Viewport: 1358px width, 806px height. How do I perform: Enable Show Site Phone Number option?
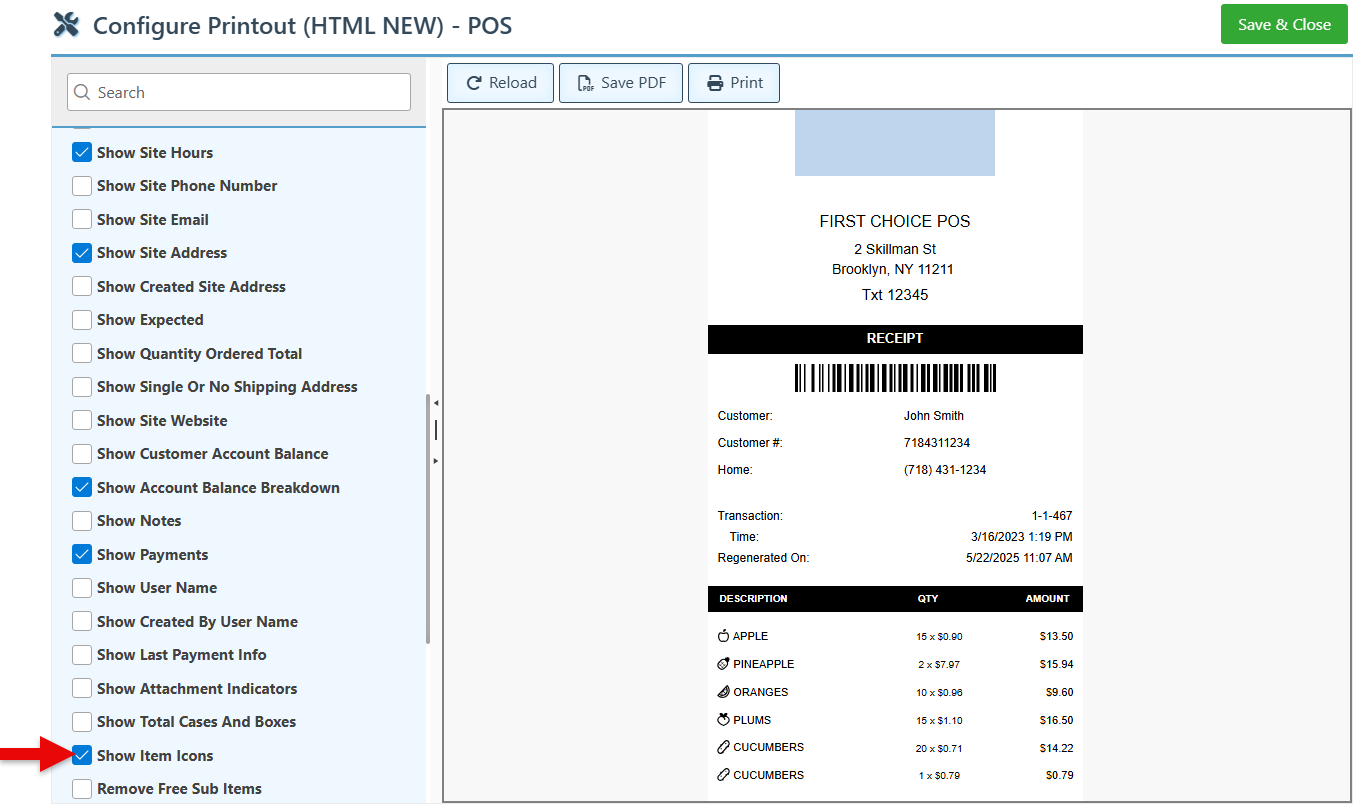tap(82, 186)
